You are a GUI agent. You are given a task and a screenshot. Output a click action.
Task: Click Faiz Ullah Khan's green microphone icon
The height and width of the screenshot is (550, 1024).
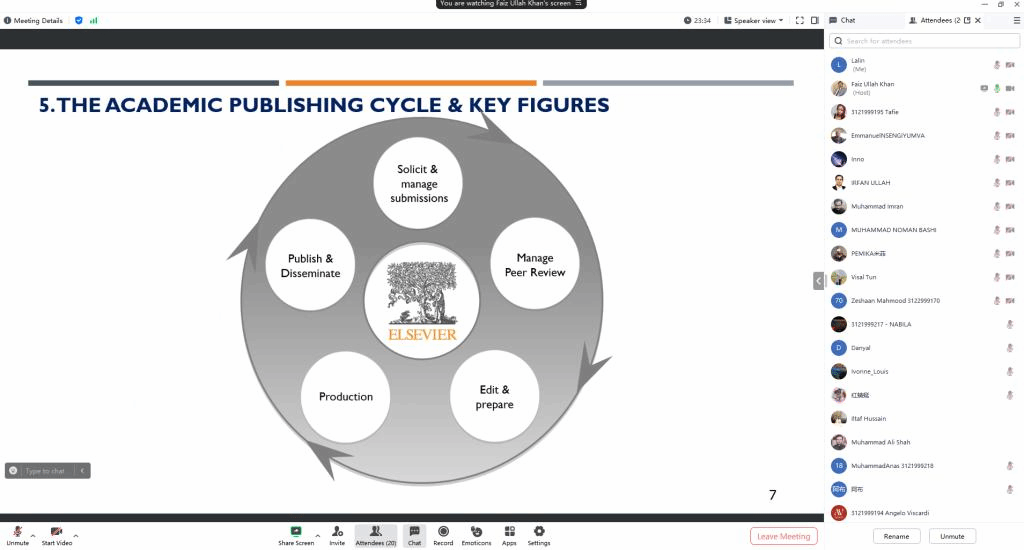coord(997,88)
